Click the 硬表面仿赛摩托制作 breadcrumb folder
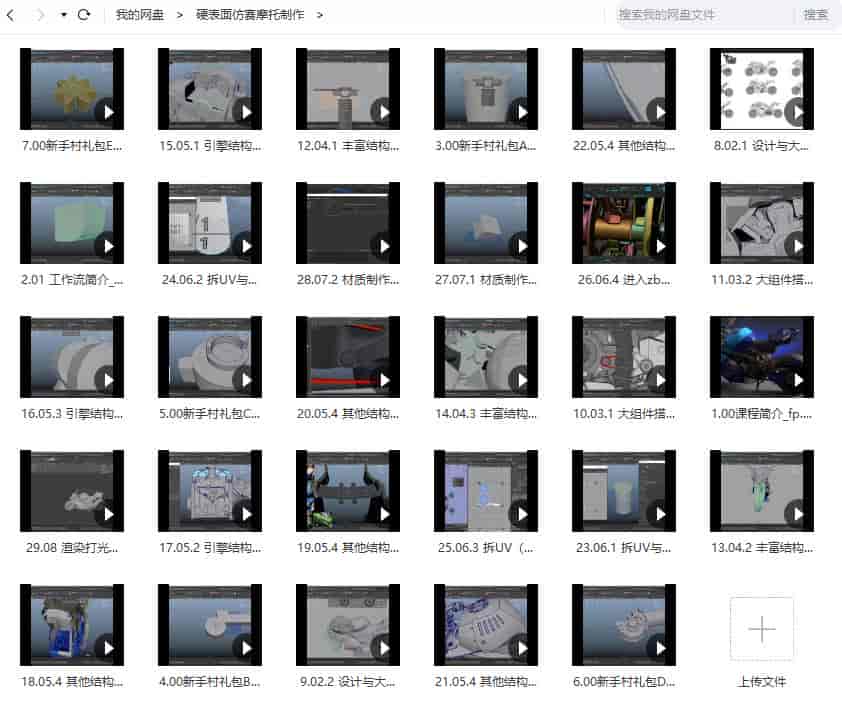 click(x=250, y=15)
